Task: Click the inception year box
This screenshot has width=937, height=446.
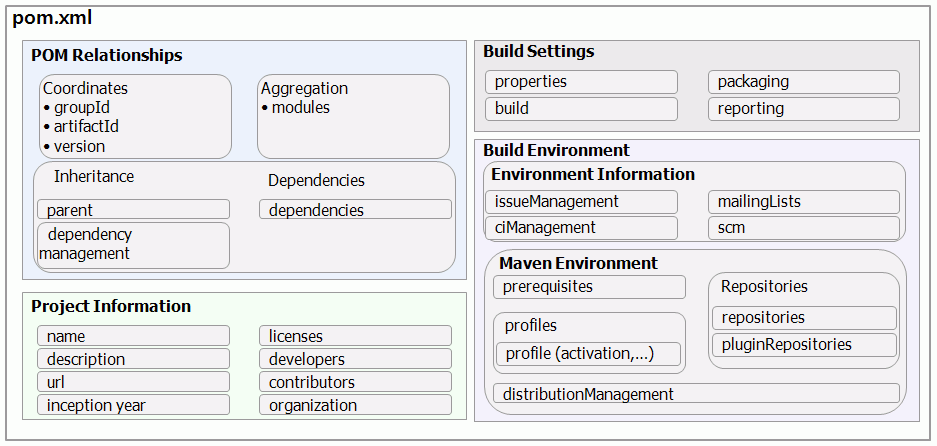Action: click(x=133, y=405)
